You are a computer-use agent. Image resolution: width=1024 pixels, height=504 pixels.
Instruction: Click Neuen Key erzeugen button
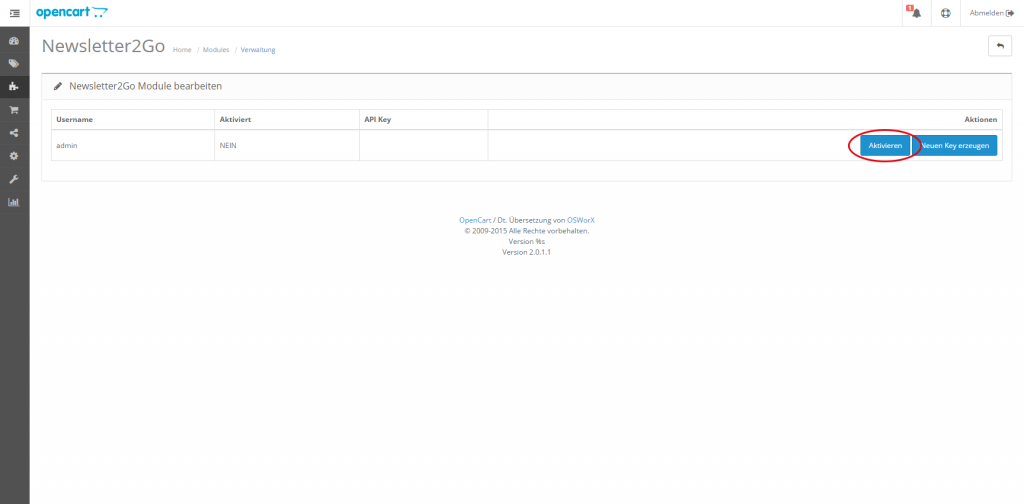click(x=955, y=146)
